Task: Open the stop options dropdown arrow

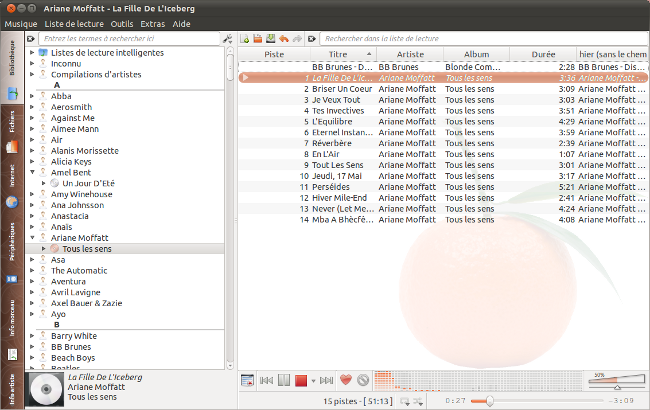Action: pos(313,381)
